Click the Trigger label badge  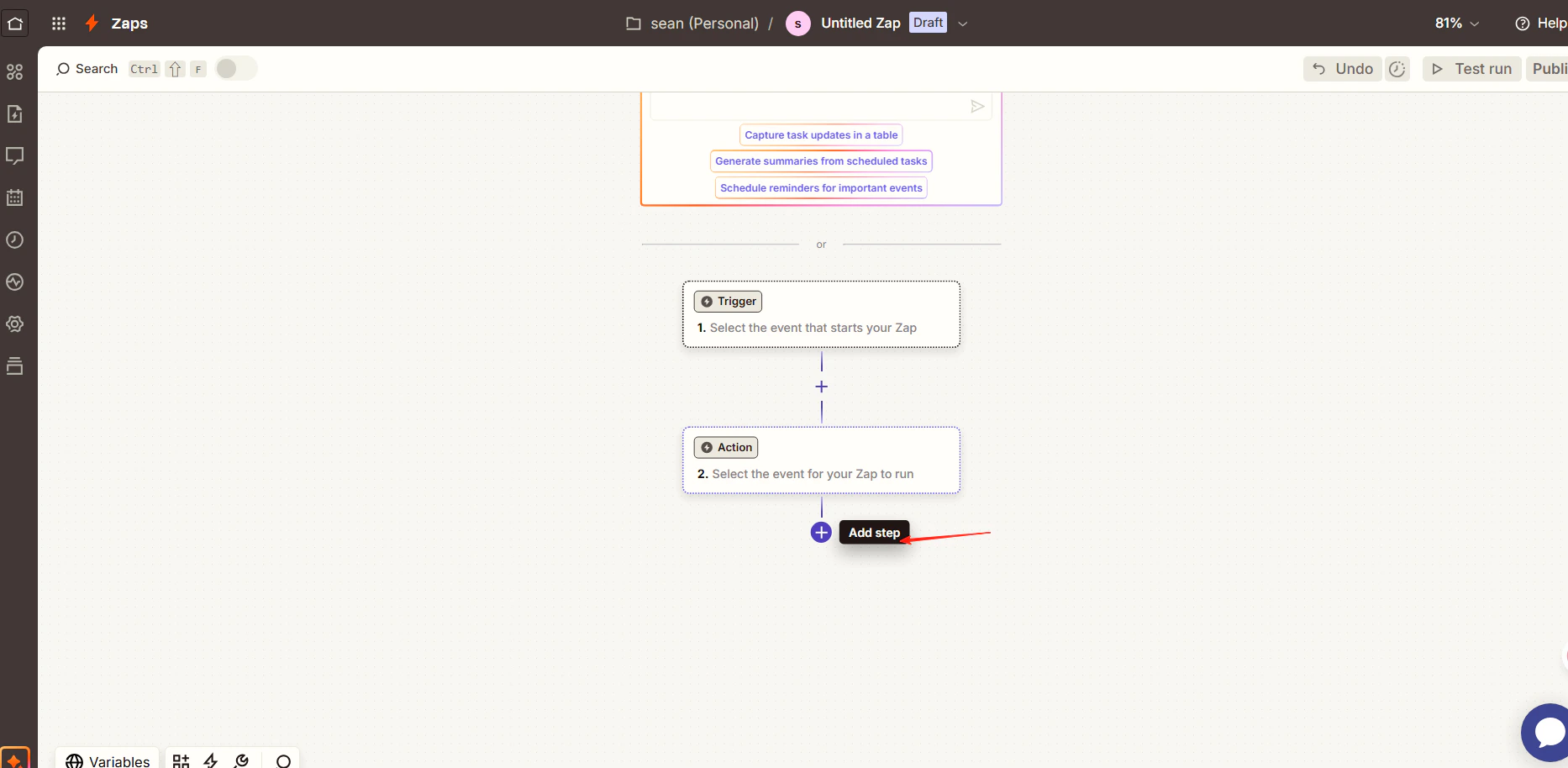click(x=728, y=301)
